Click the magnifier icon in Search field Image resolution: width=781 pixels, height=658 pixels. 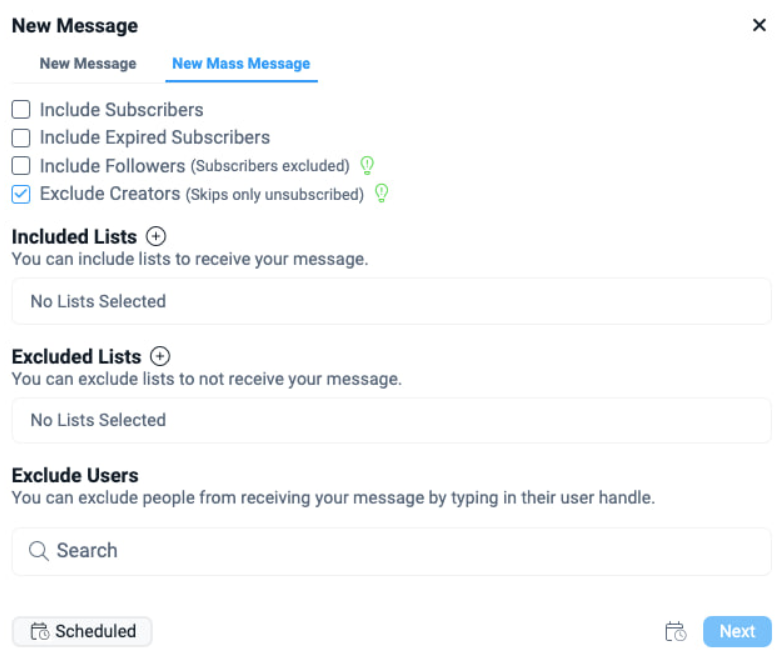pyautogui.click(x=39, y=551)
